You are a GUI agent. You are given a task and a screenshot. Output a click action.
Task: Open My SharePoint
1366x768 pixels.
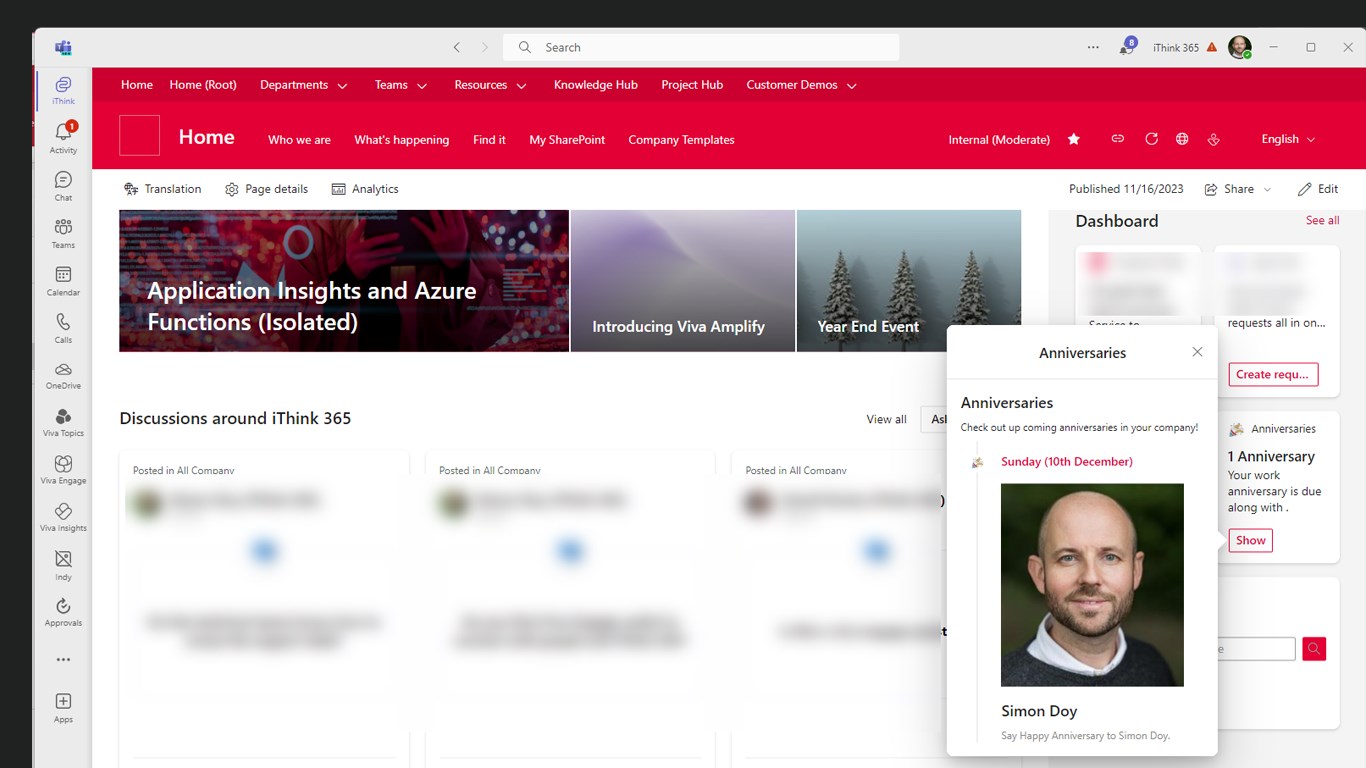(567, 140)
